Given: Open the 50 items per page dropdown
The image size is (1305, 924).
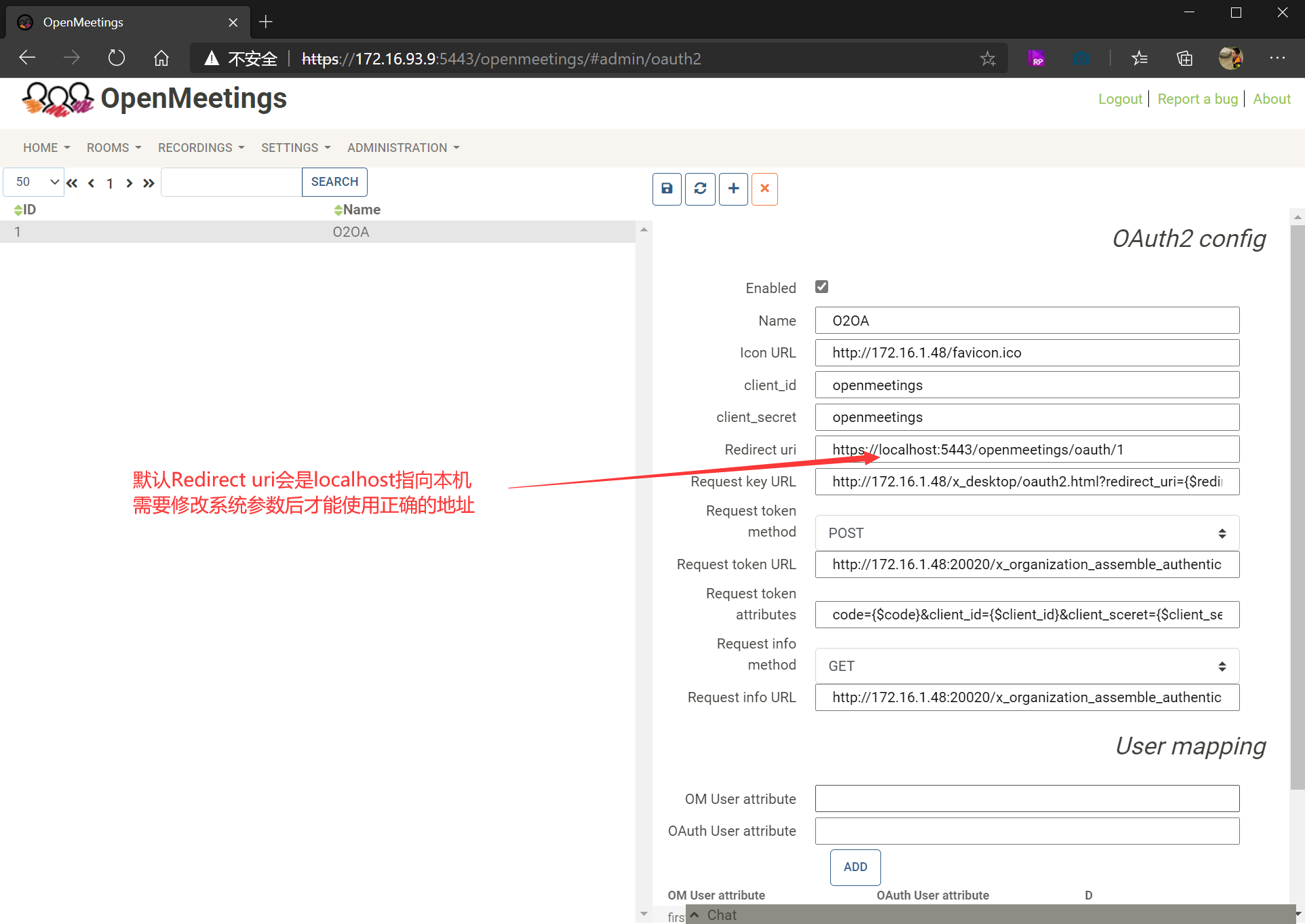Looking at the screenshot, I should [34, 182].
